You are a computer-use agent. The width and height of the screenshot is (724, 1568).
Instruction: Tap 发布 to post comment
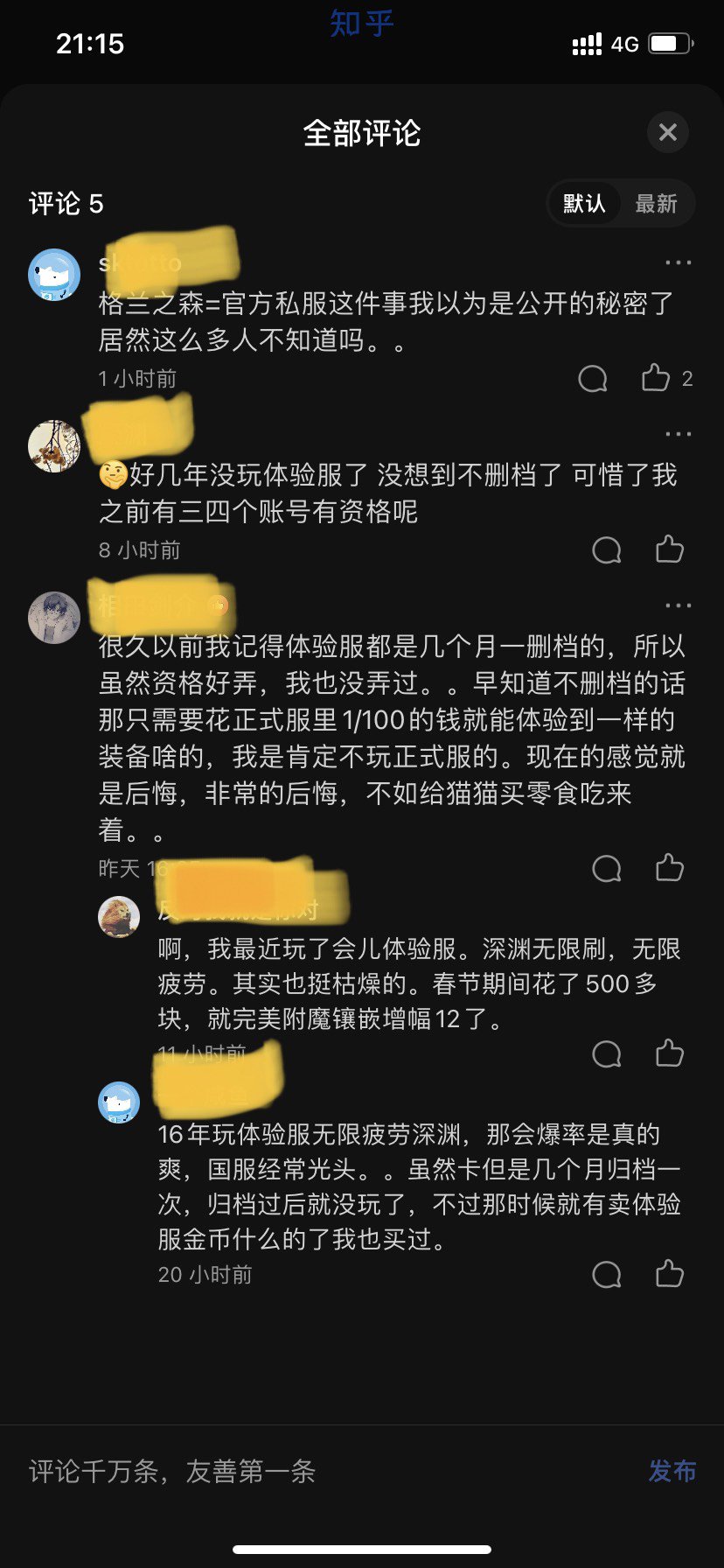(672, 1471)
